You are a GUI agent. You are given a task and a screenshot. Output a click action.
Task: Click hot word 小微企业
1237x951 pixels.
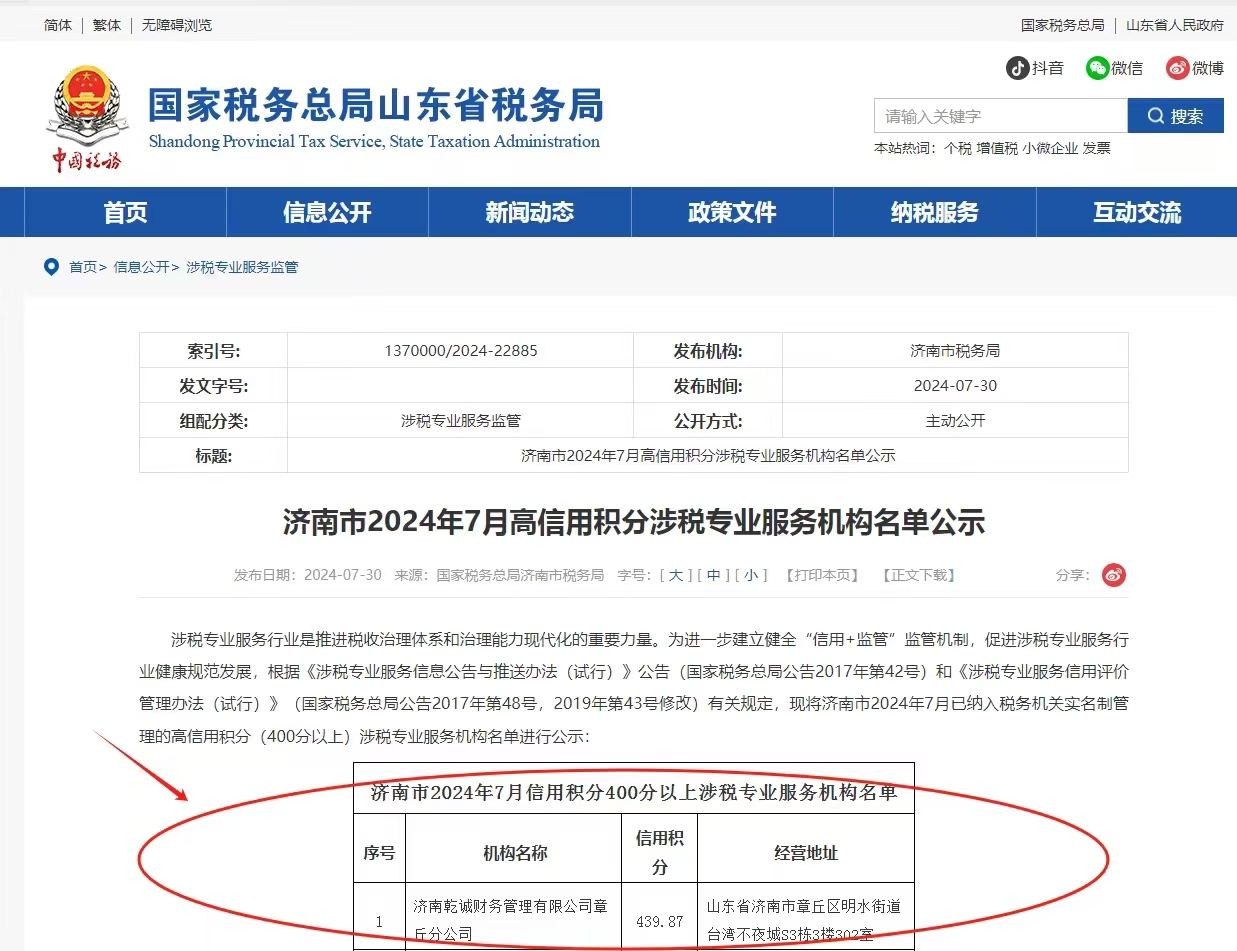coord(1050,148)
